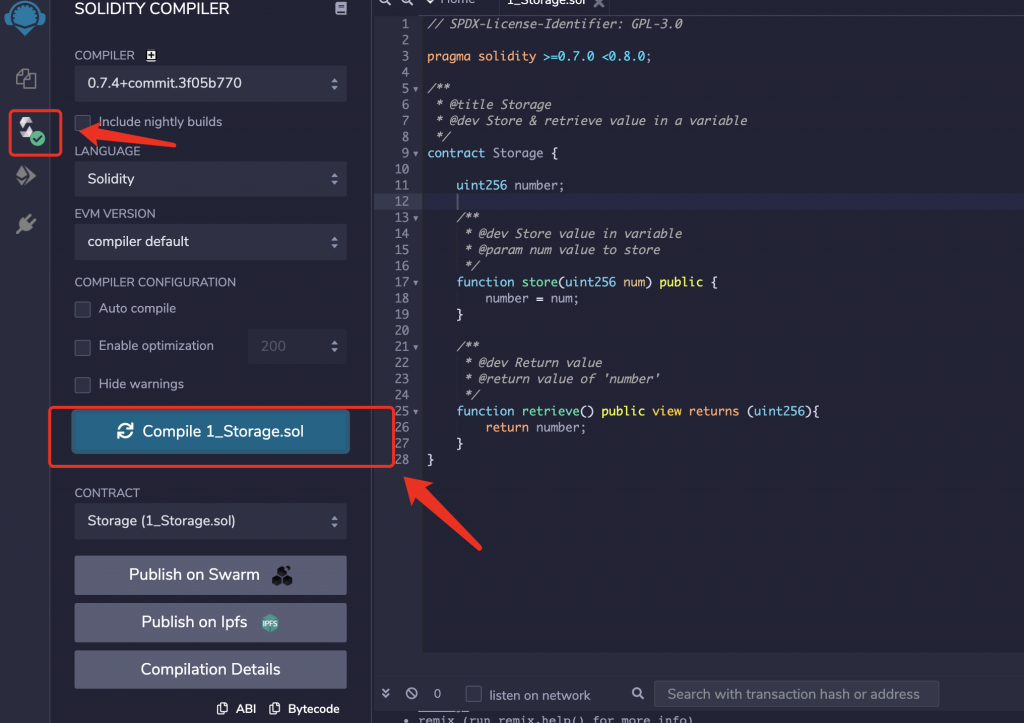This screenshot has height=723, width=1024.
Task: Click line number 28 in gutter
Action: point(401,460)
